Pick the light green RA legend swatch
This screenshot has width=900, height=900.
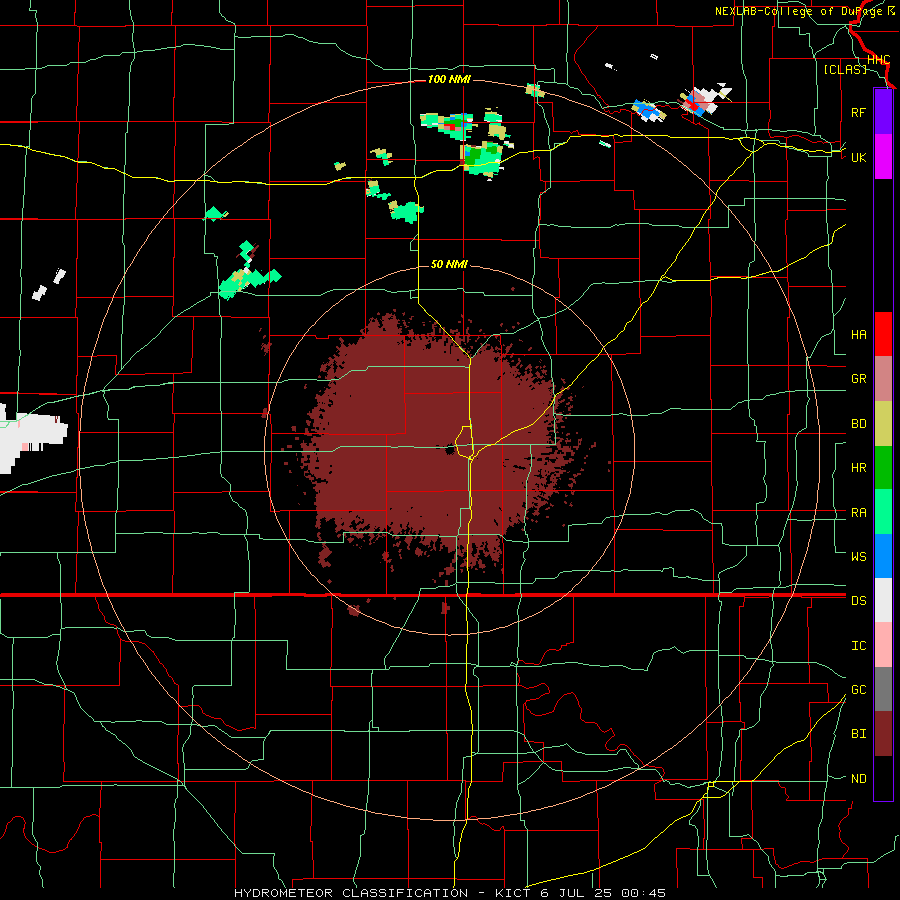883,512
